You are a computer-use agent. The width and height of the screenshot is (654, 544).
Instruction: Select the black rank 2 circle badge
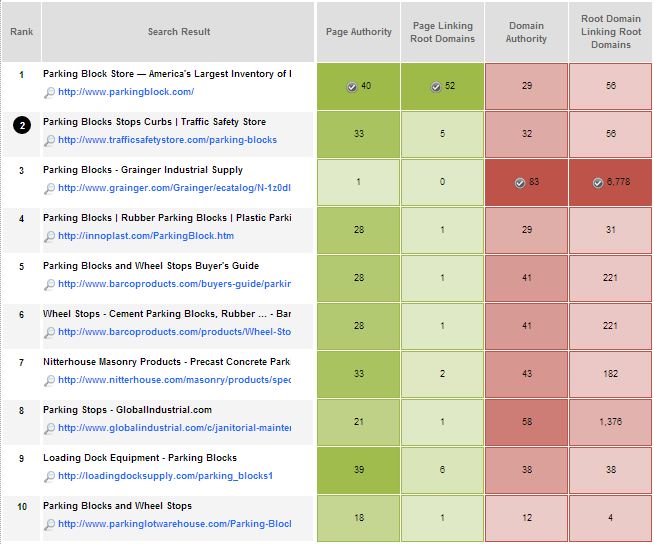22,125
